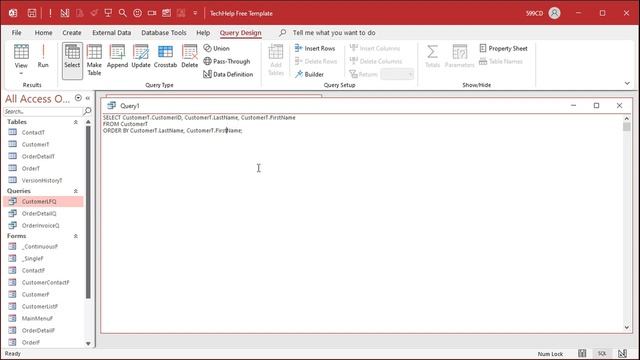Choose the Append query type
The width and height of the screenshot is (640, 360).
click(117, 56)
